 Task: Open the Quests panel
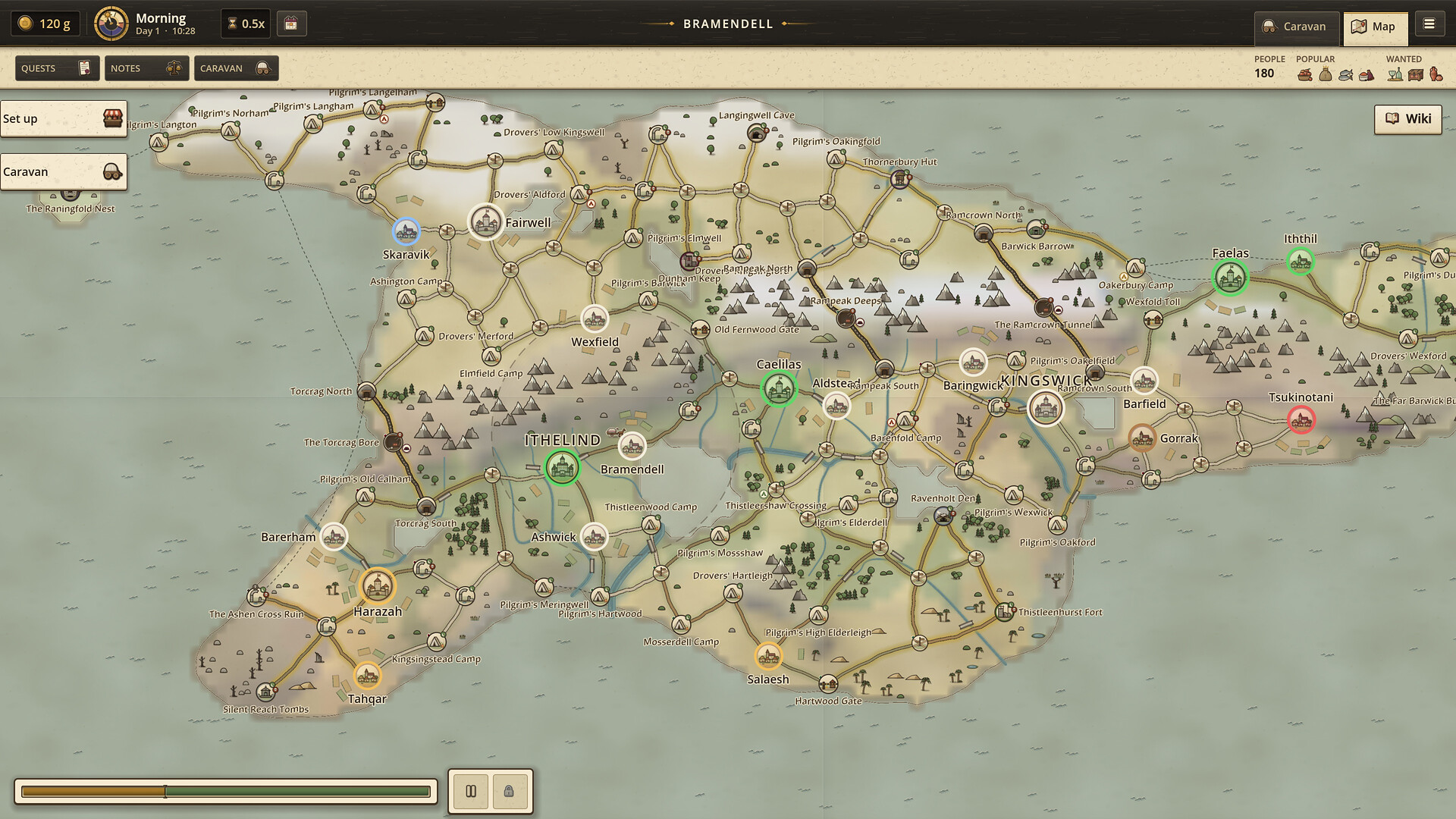pos(57,68)
